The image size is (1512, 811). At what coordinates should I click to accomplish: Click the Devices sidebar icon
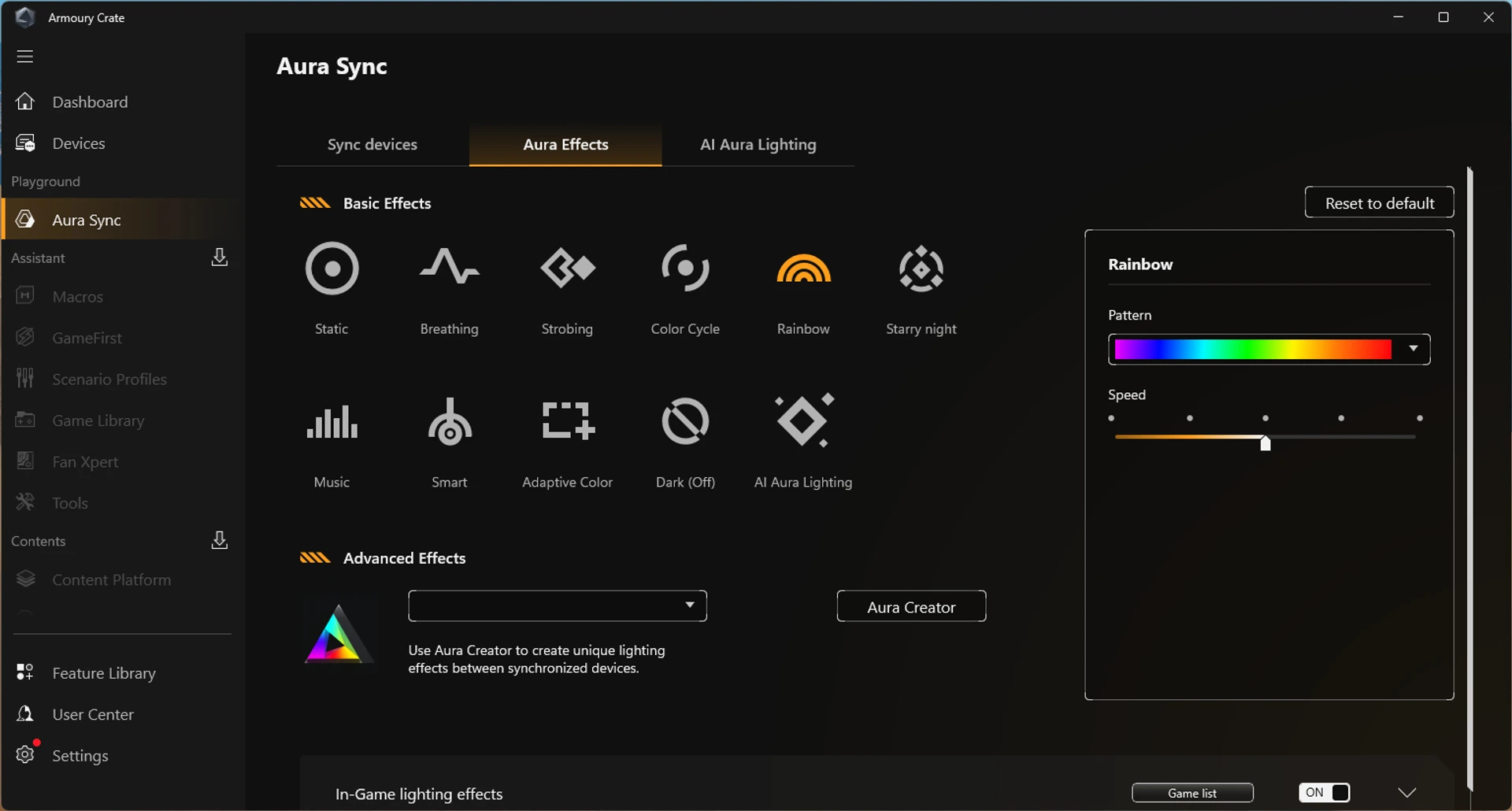pos(25,143)
